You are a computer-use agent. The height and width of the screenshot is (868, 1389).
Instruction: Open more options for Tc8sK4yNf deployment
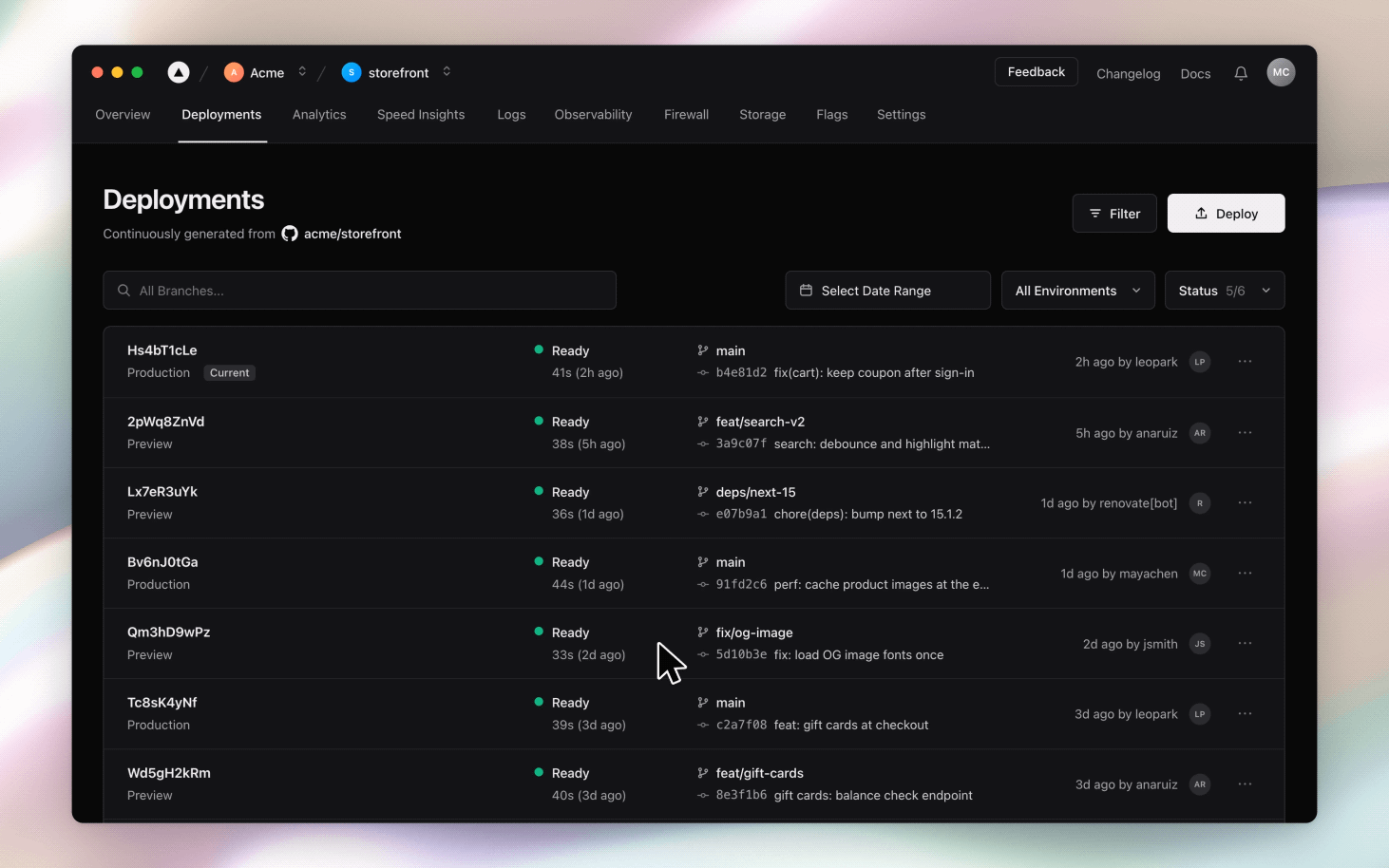tap(1245, 714)
